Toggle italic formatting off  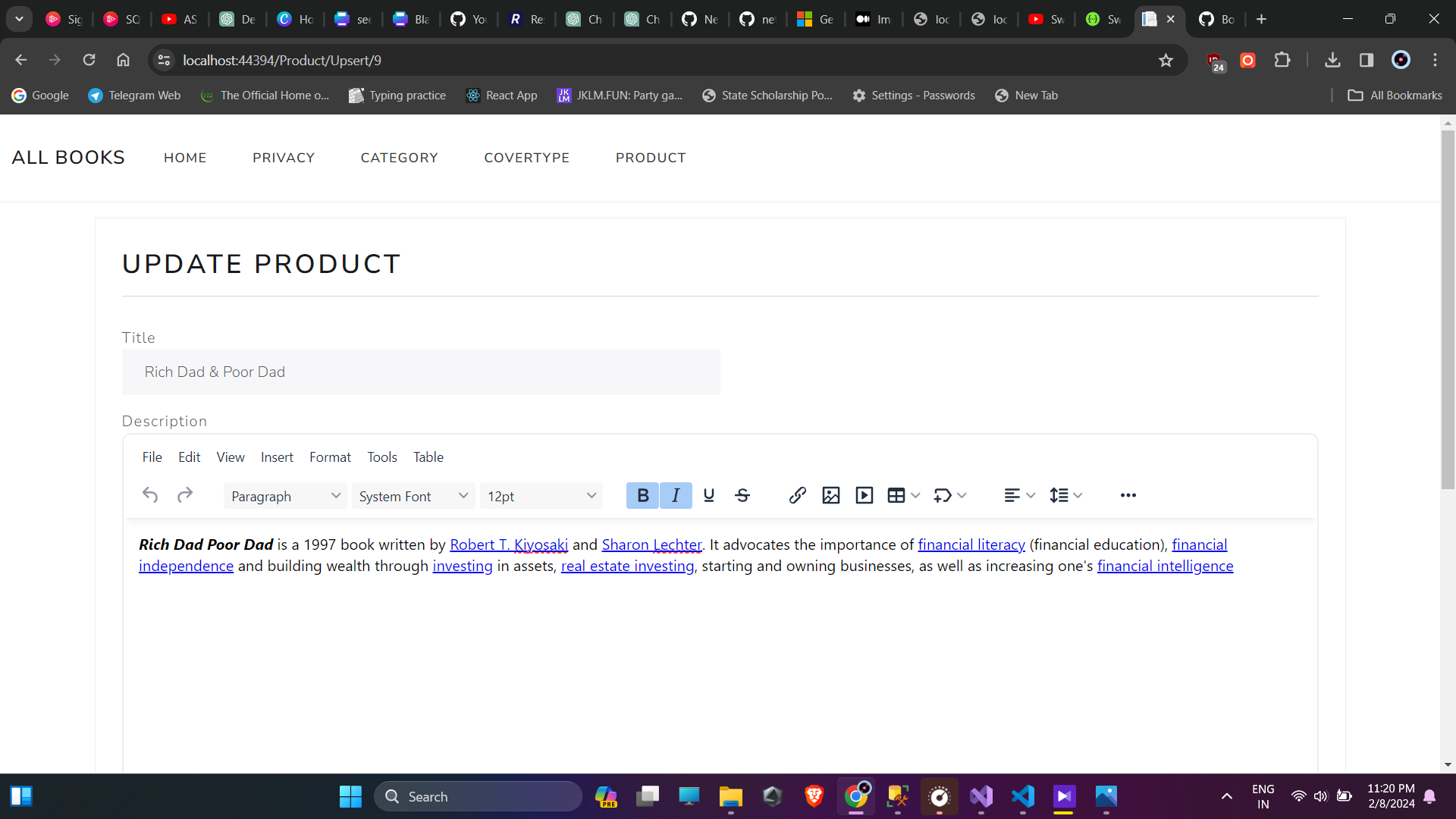[x=676, y=495]
